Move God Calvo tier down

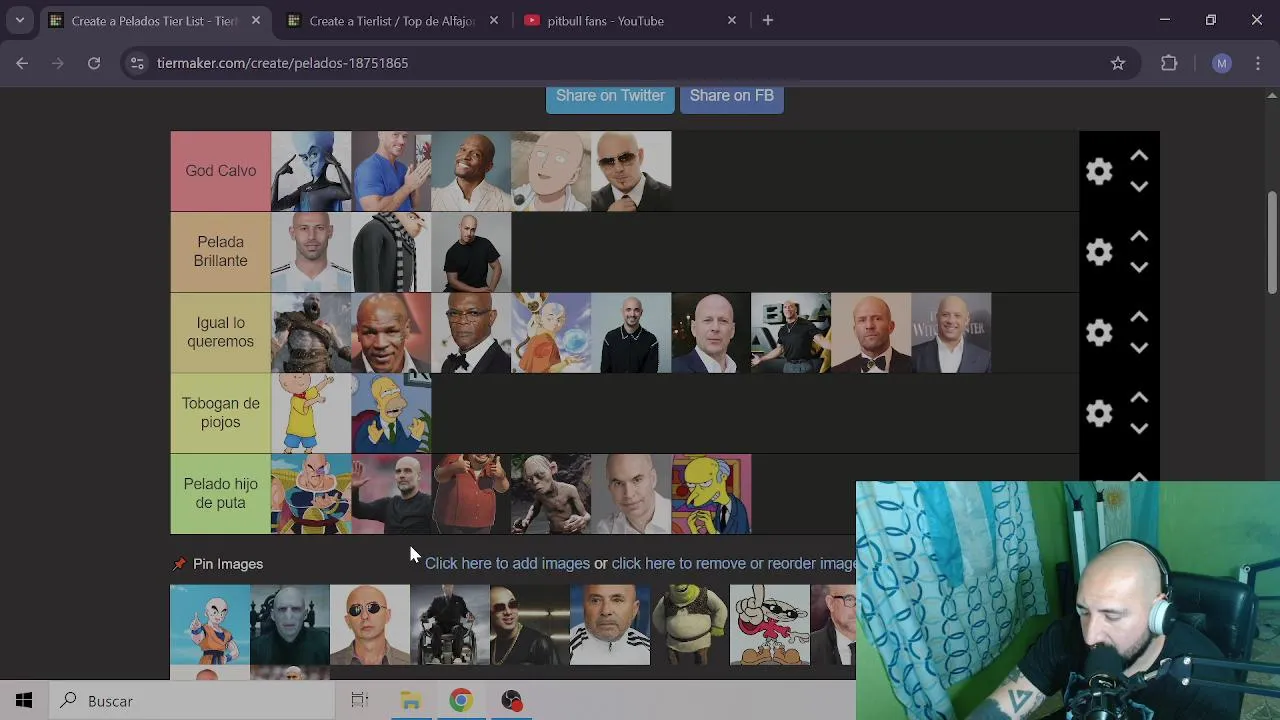click(1139, 186)
